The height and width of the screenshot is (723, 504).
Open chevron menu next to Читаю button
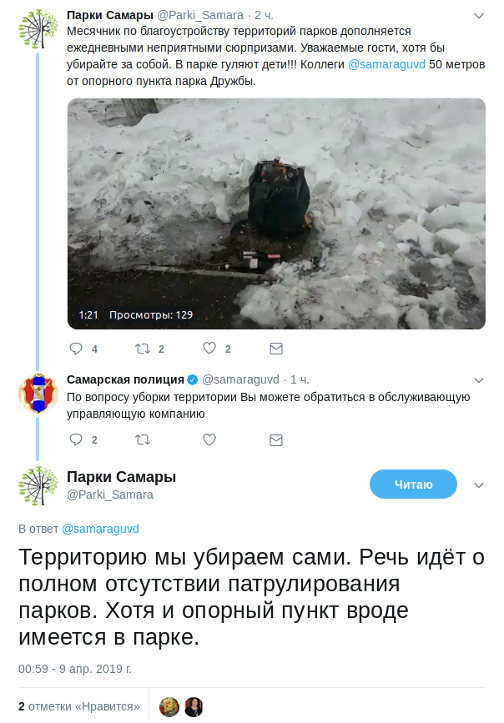click(479, 486)
